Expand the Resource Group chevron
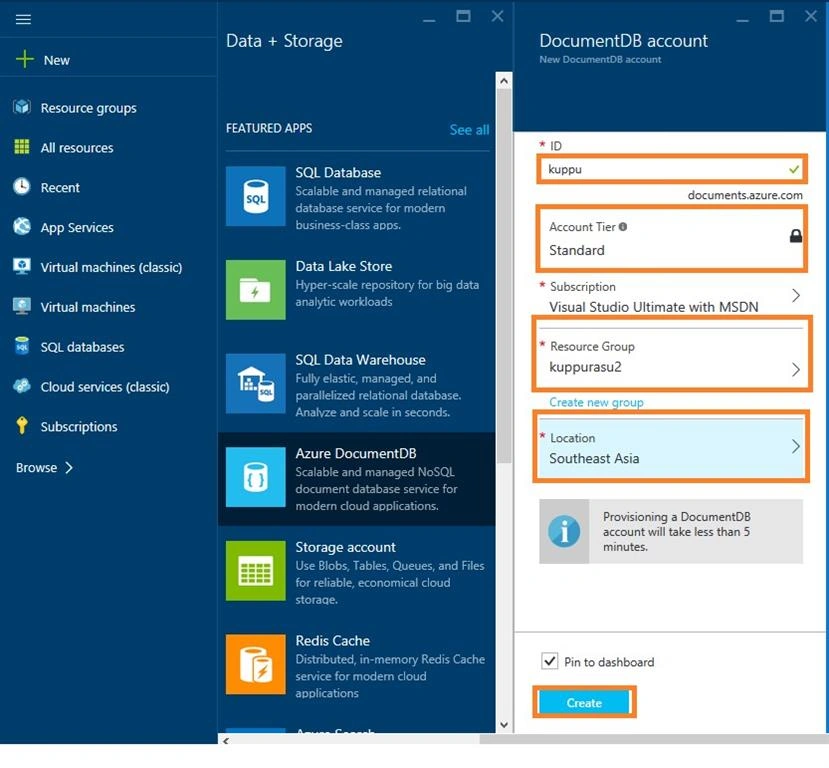This screenshot has width=829, height=768. point(795,369)
